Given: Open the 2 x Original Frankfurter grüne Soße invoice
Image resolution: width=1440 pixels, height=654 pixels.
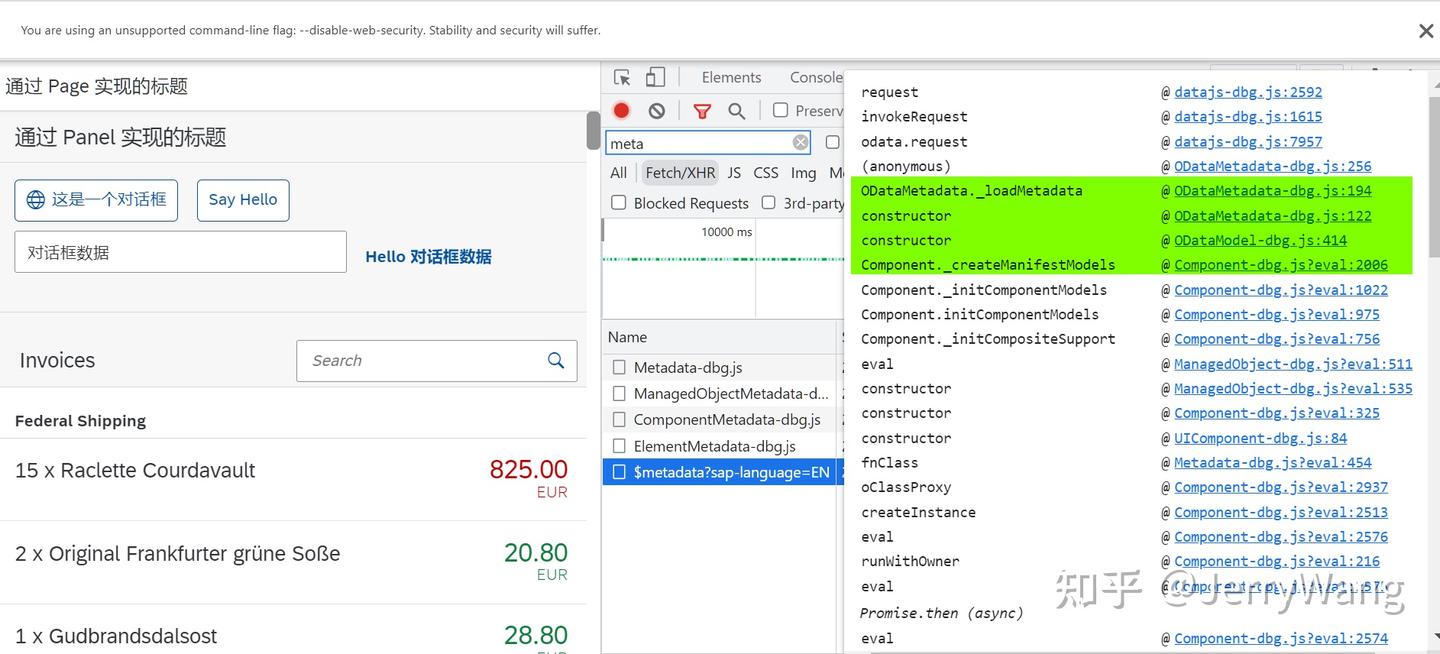Looking at the screenshot, I should [293, 562].
